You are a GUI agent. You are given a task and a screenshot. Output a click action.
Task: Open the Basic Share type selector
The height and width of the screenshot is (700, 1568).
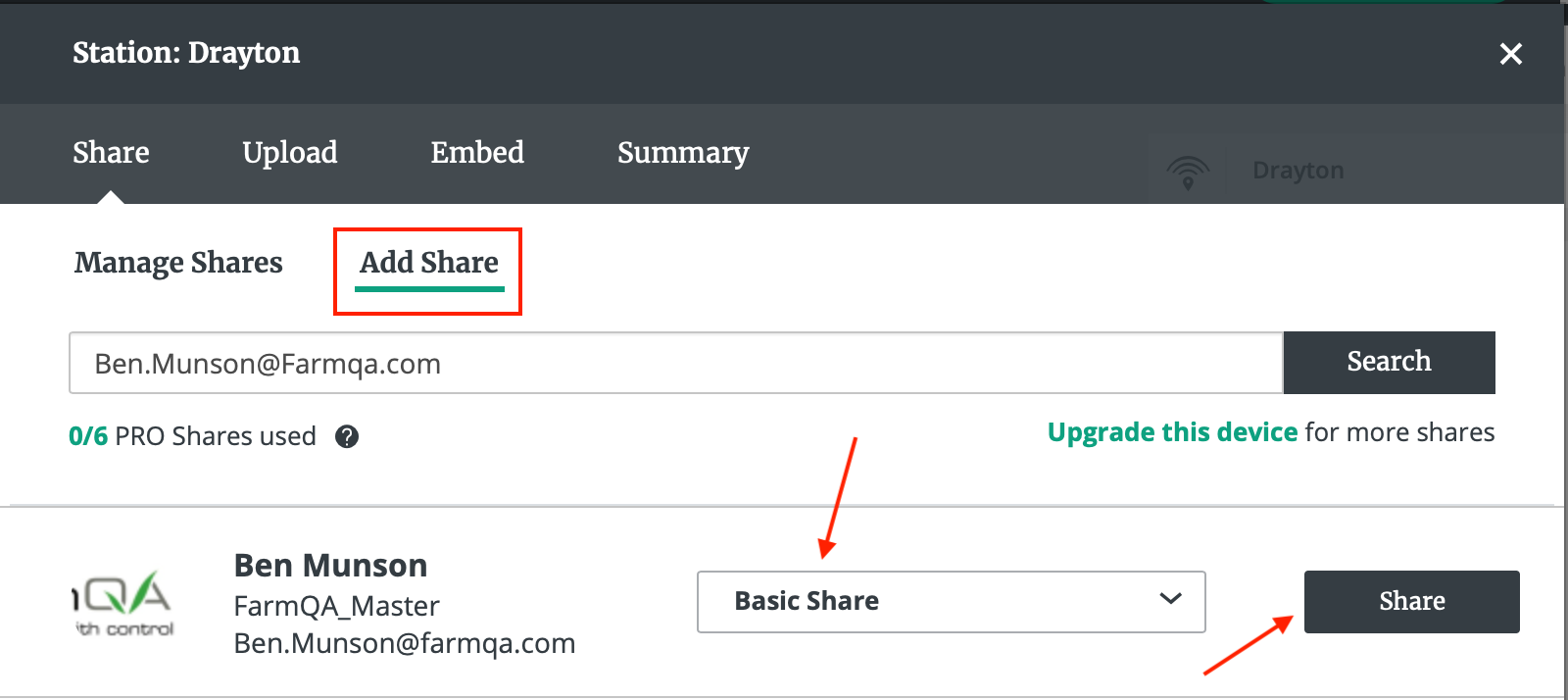951,602
